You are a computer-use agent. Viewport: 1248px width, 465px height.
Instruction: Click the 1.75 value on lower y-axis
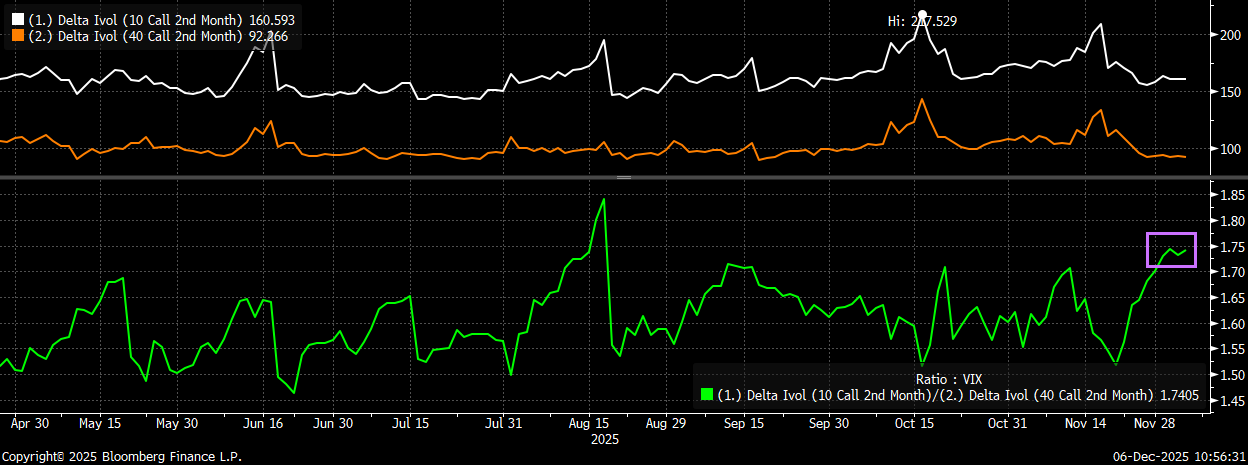[x=1230, y=247]
